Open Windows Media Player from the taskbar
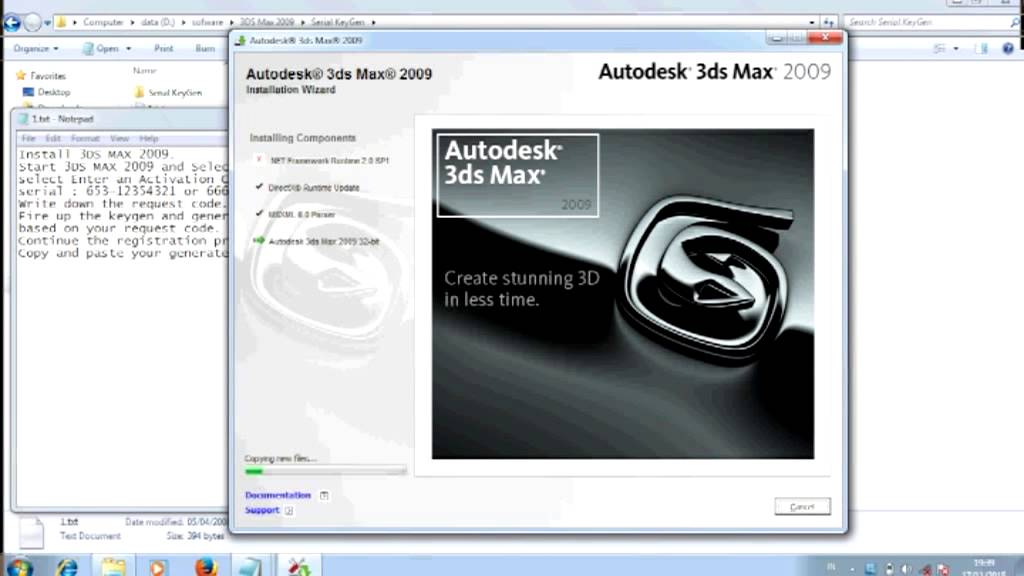This screenshot has height=576, width=1024. click(x=157, y=567)
